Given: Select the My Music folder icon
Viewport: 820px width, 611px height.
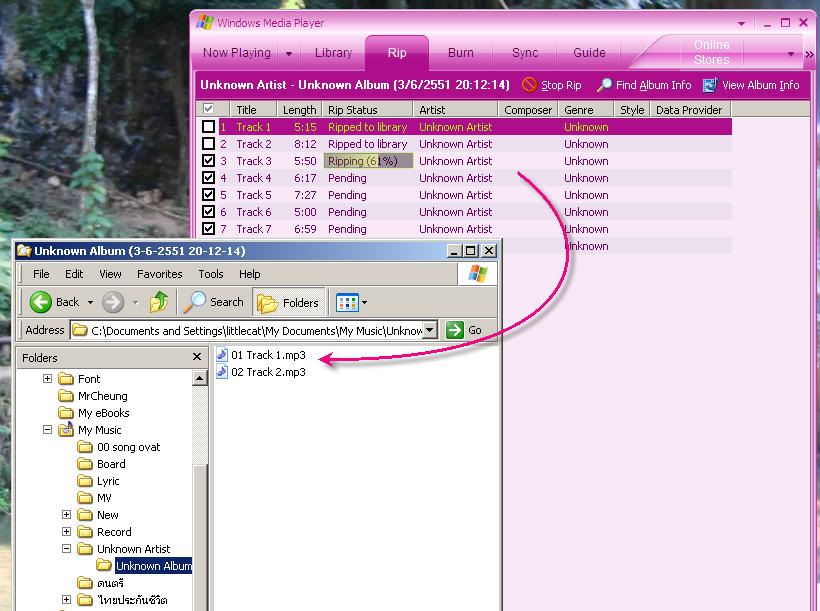Looking at the screenshot, I should coord(66,429).
